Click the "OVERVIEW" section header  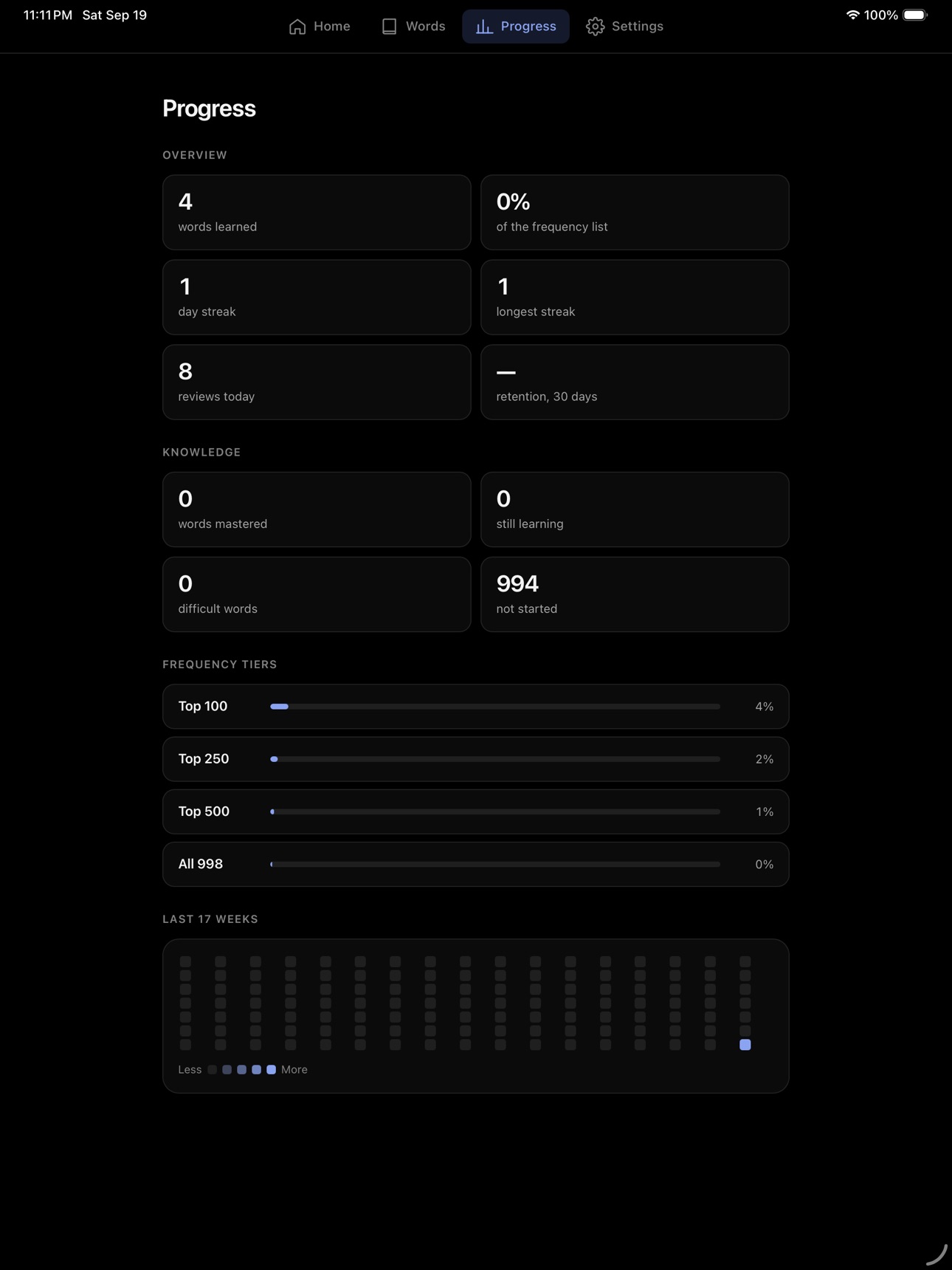(x=195, y=155)
